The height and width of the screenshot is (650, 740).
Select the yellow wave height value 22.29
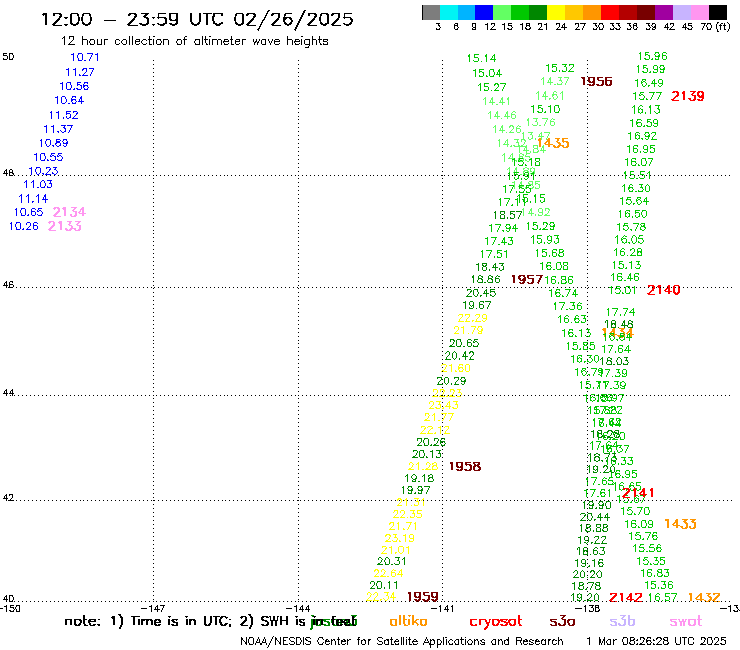coord(472,318)
